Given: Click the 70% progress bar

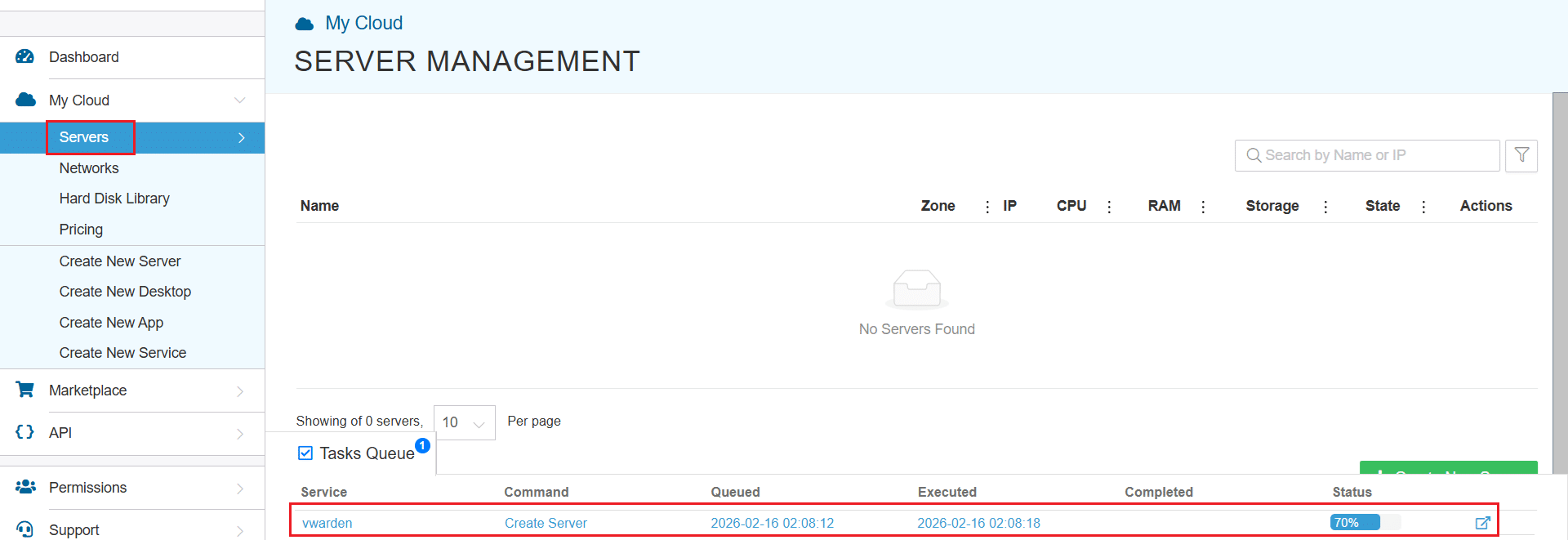Looking at the screenshot, I should coord(1364,523).
